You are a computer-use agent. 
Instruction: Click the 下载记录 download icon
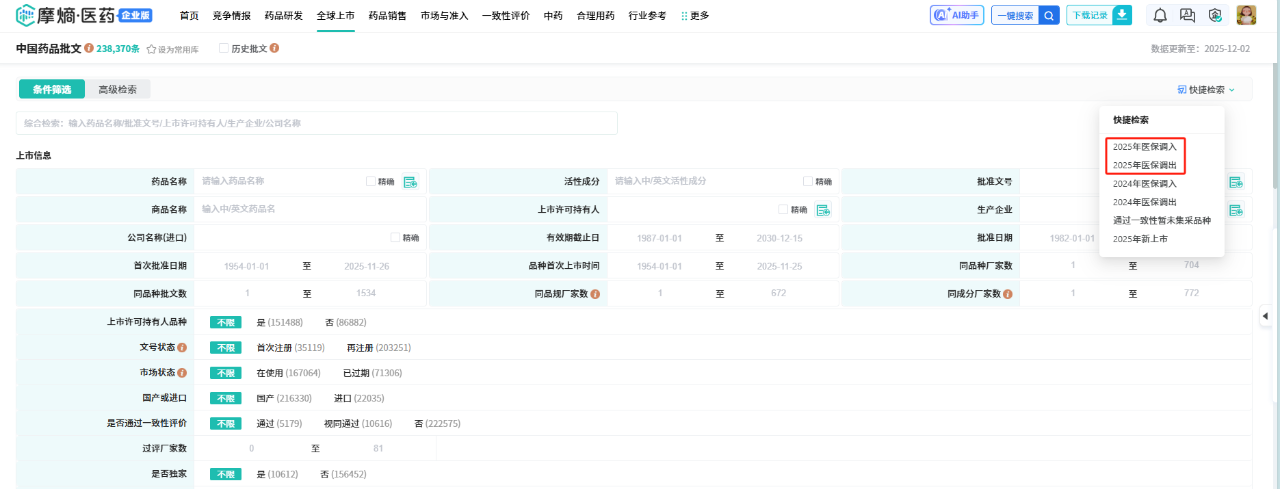coord(1122,15)
